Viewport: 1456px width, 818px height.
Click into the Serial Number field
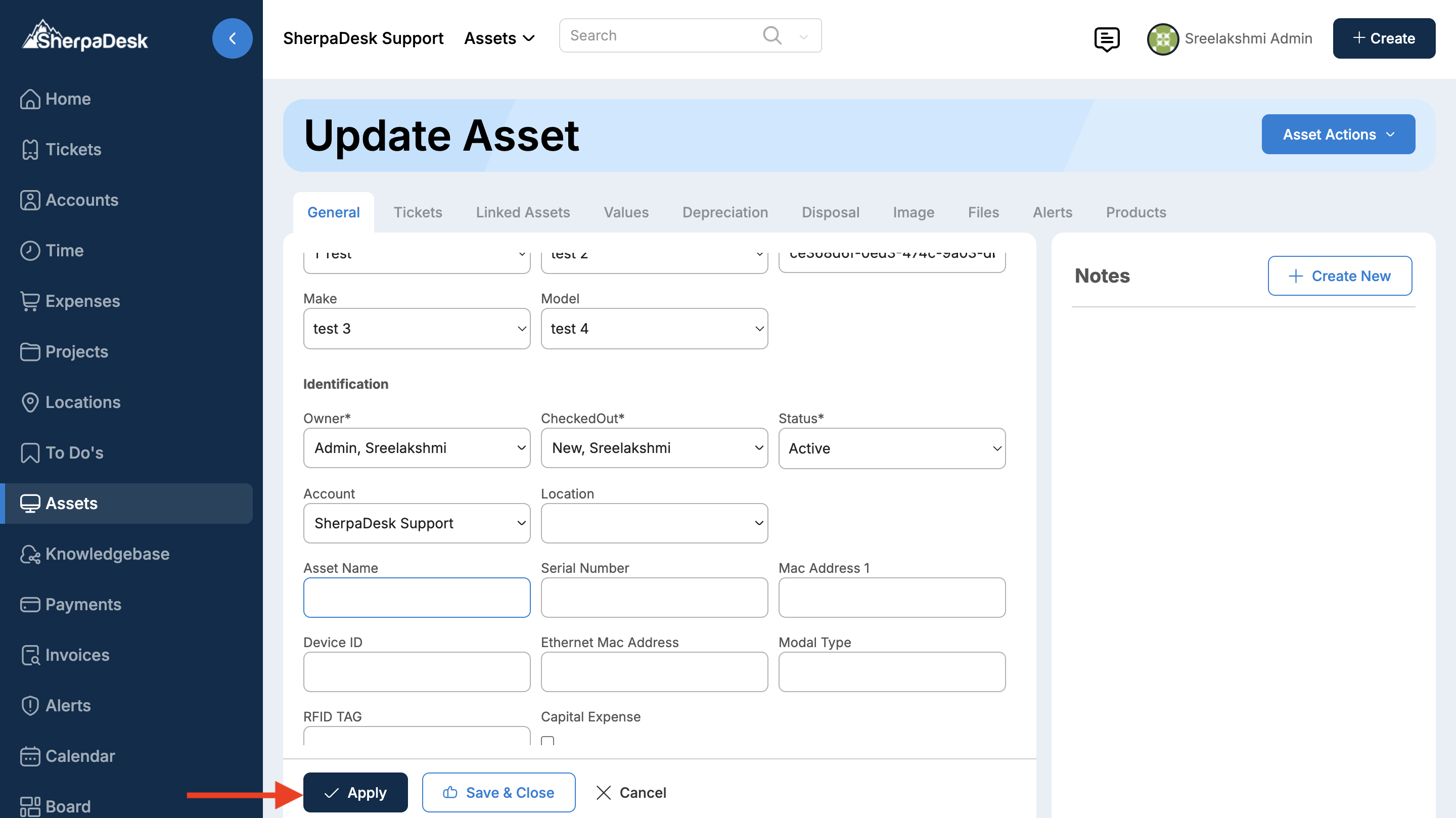pyautogui.click(x=654, y=598)
